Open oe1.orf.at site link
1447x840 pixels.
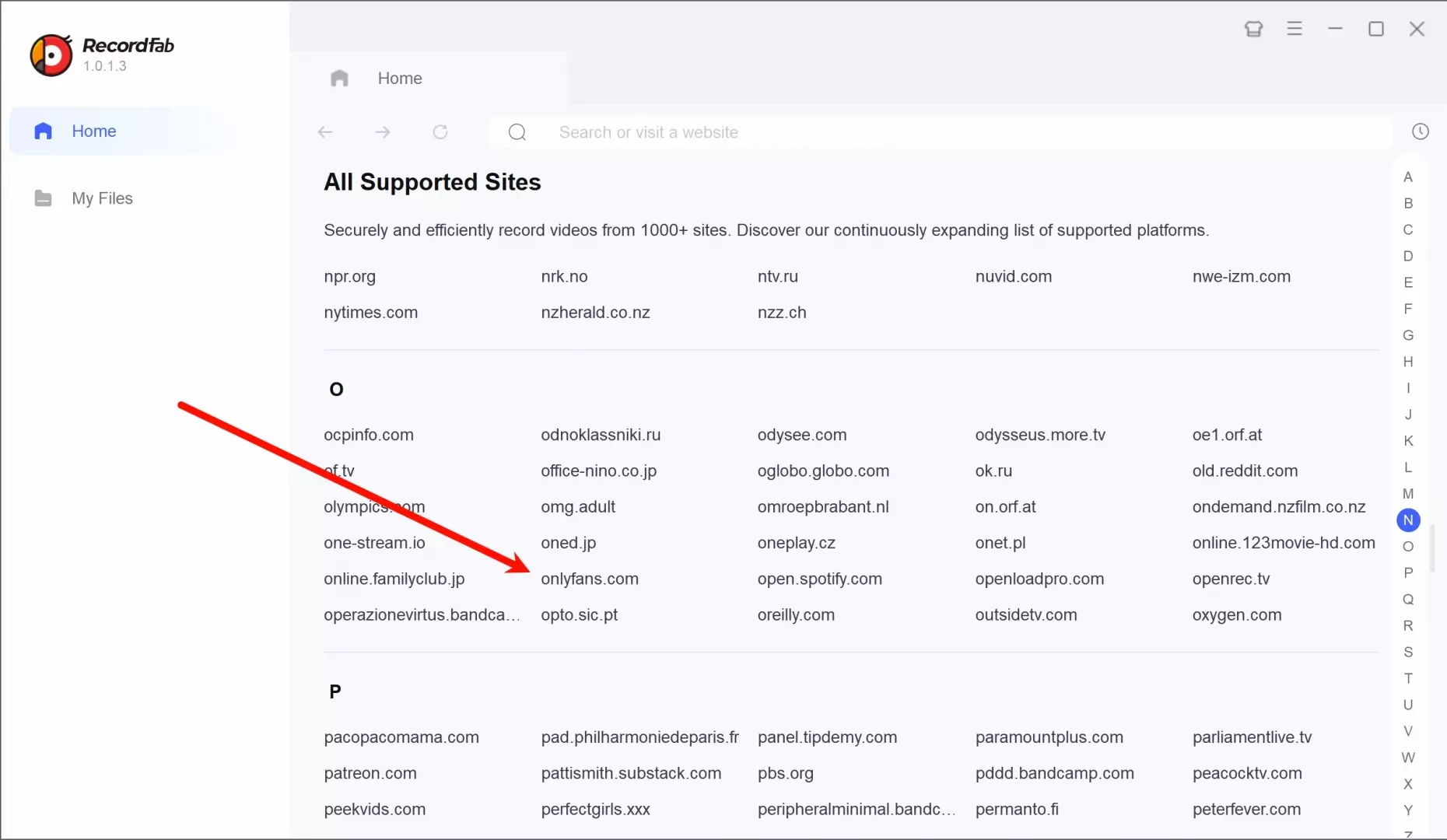pos(1227,435)
